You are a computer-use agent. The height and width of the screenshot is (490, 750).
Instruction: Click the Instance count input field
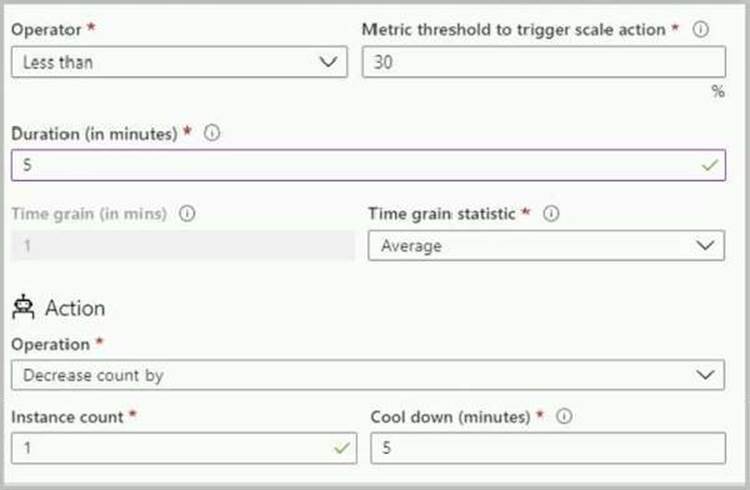(x=170, y=447)
